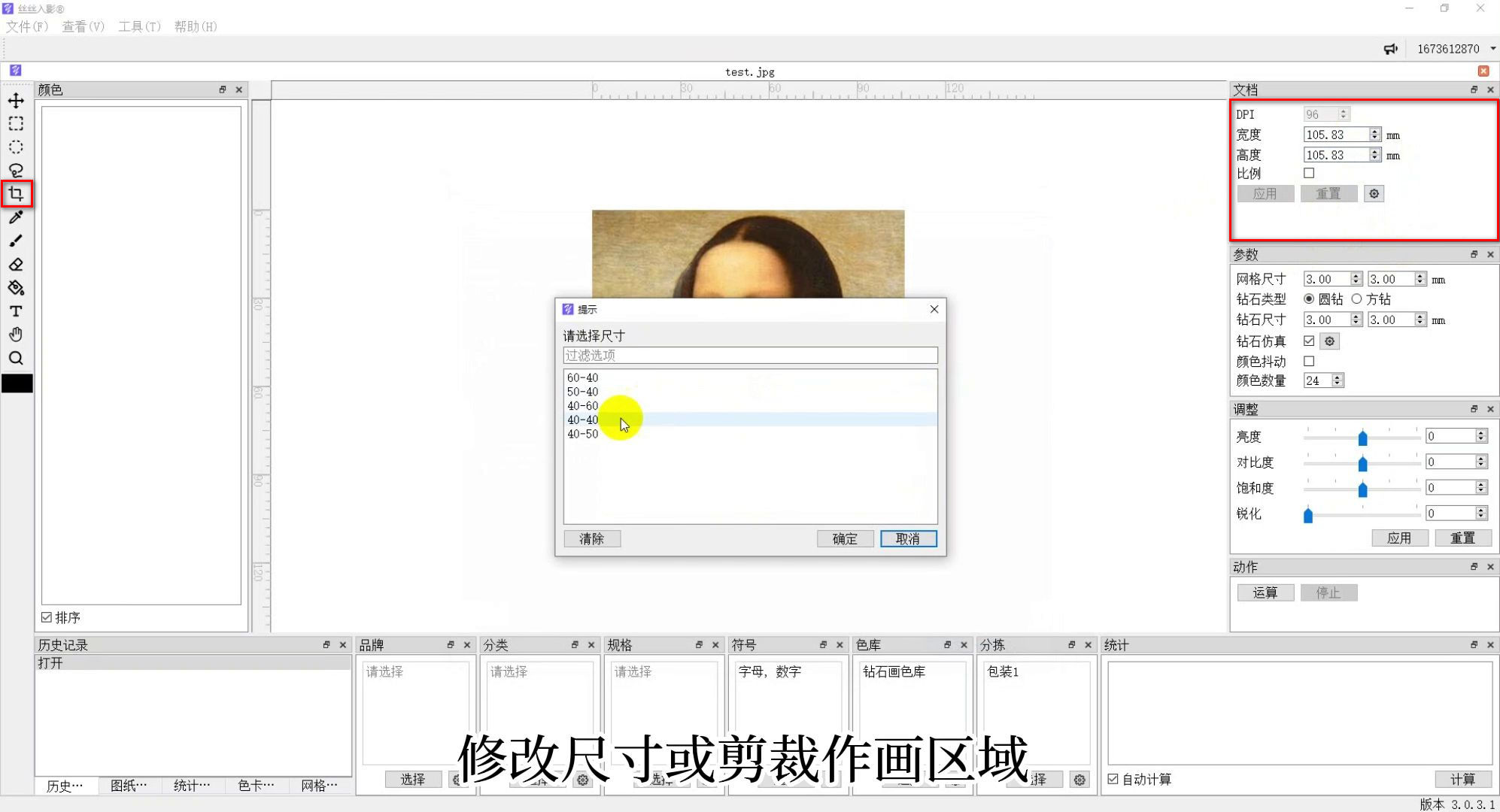Select the lasso selection tool

[x=16, y=171]
